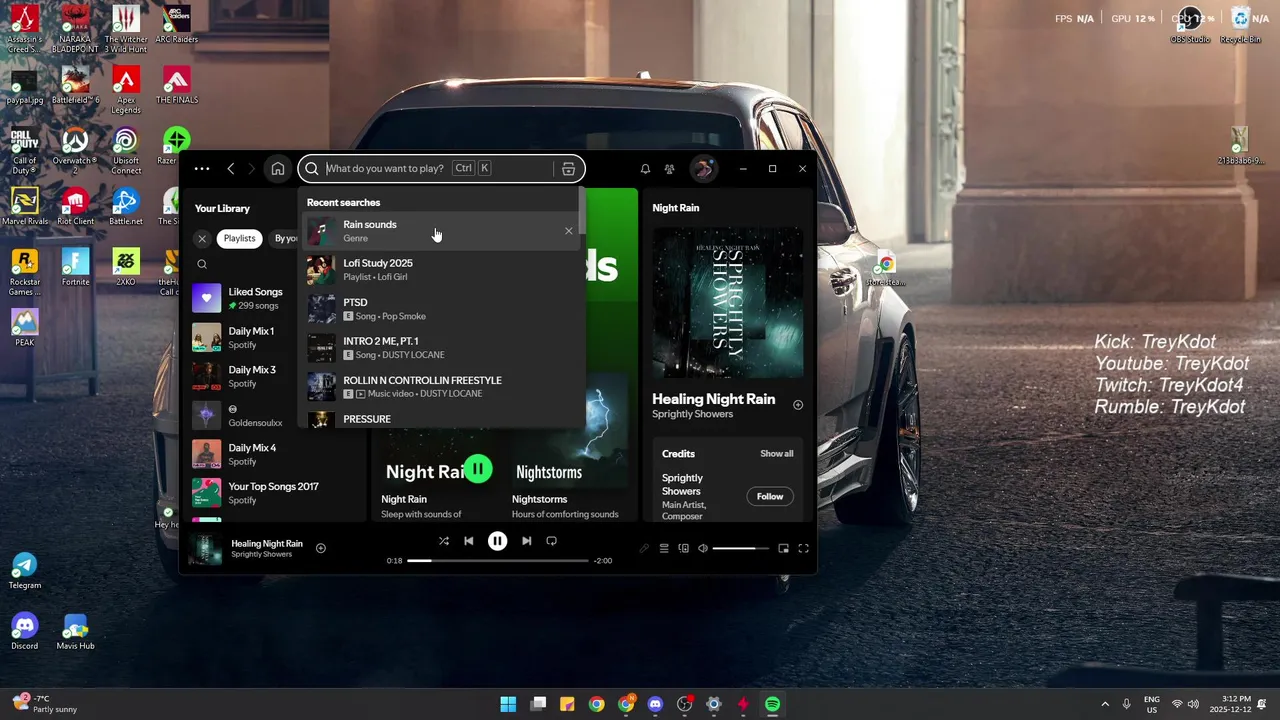Skip to previous track
The image size is (1280, 720).
(469, 541)
